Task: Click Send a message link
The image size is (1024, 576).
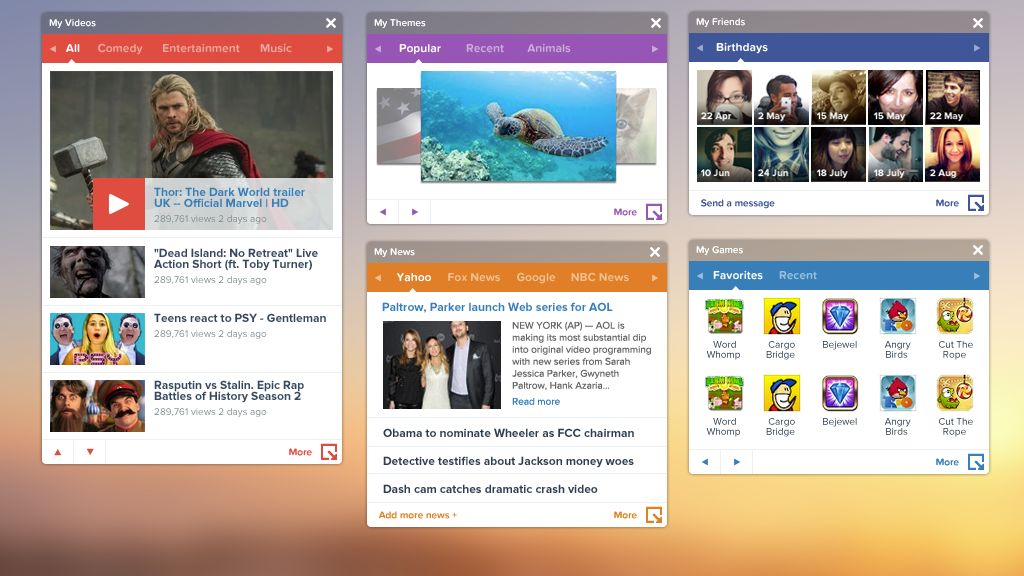Action: 737,203
